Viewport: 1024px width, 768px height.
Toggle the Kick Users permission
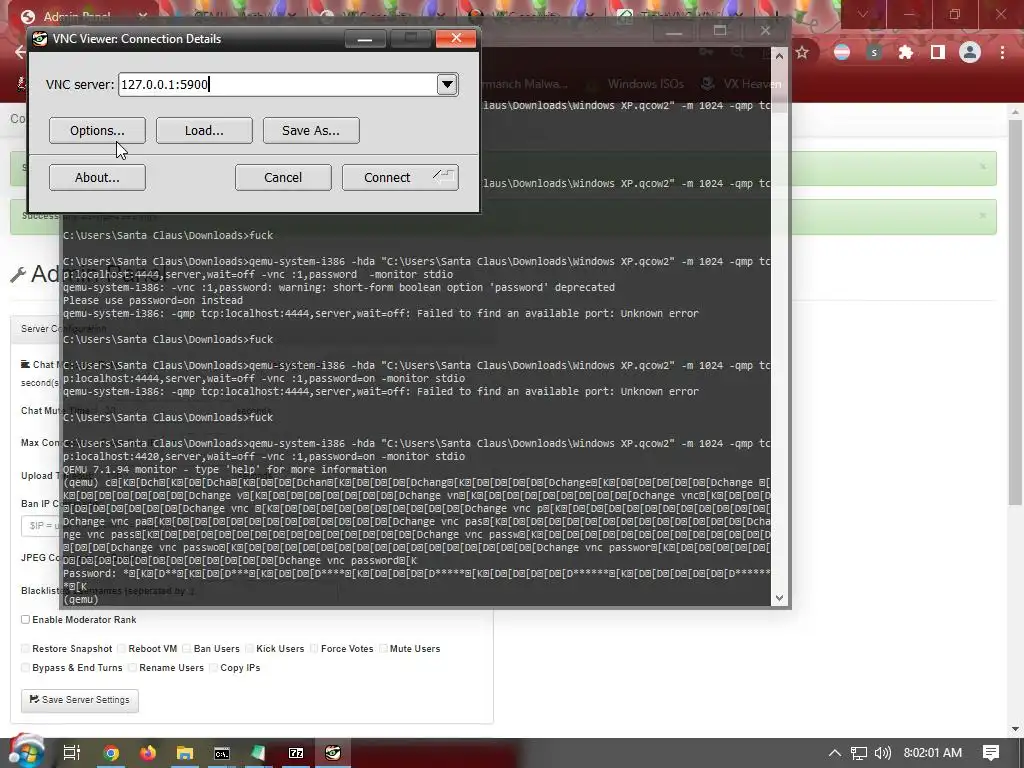click(249, 648)
